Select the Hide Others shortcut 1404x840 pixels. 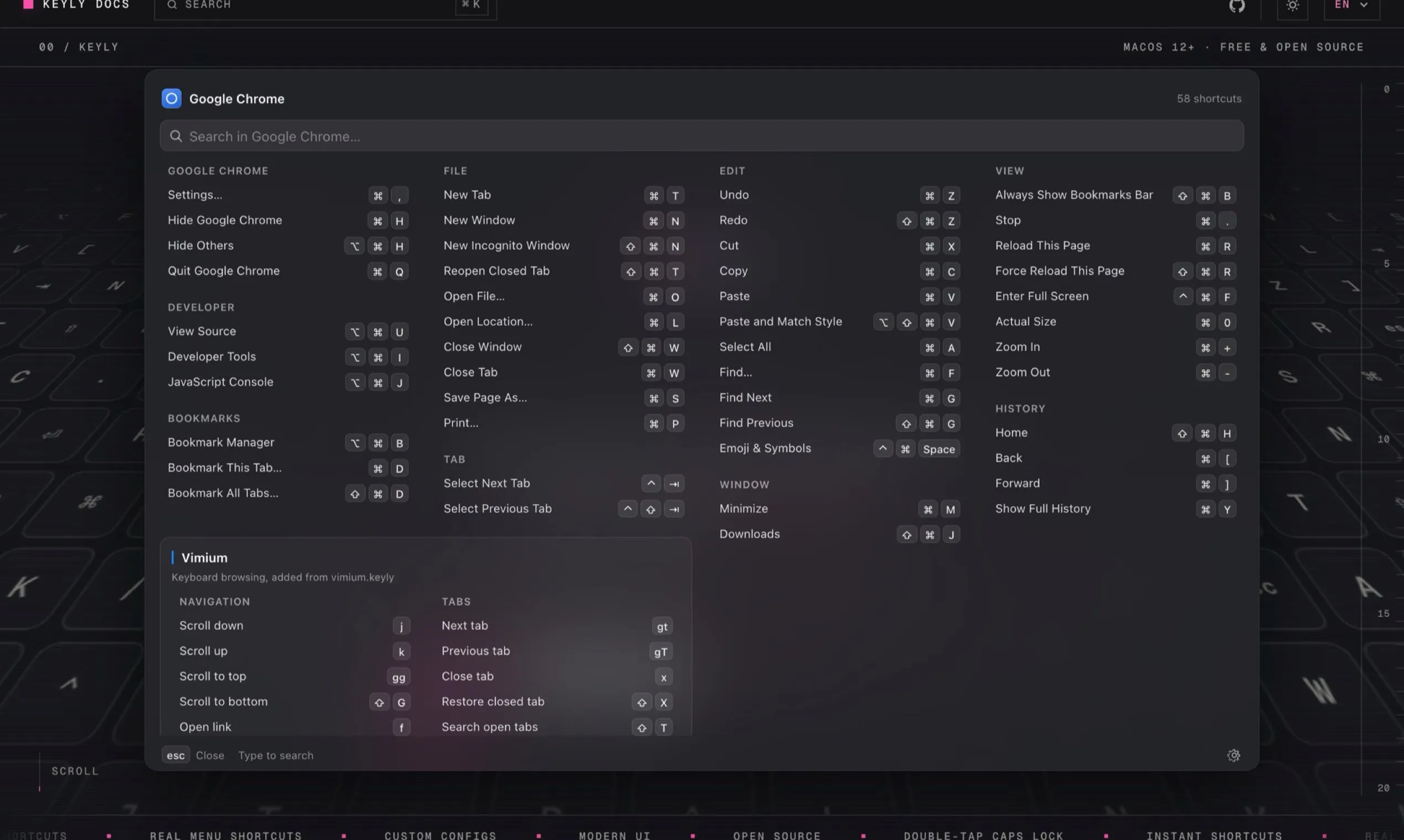pyautogui.click(x=287, y=246)
